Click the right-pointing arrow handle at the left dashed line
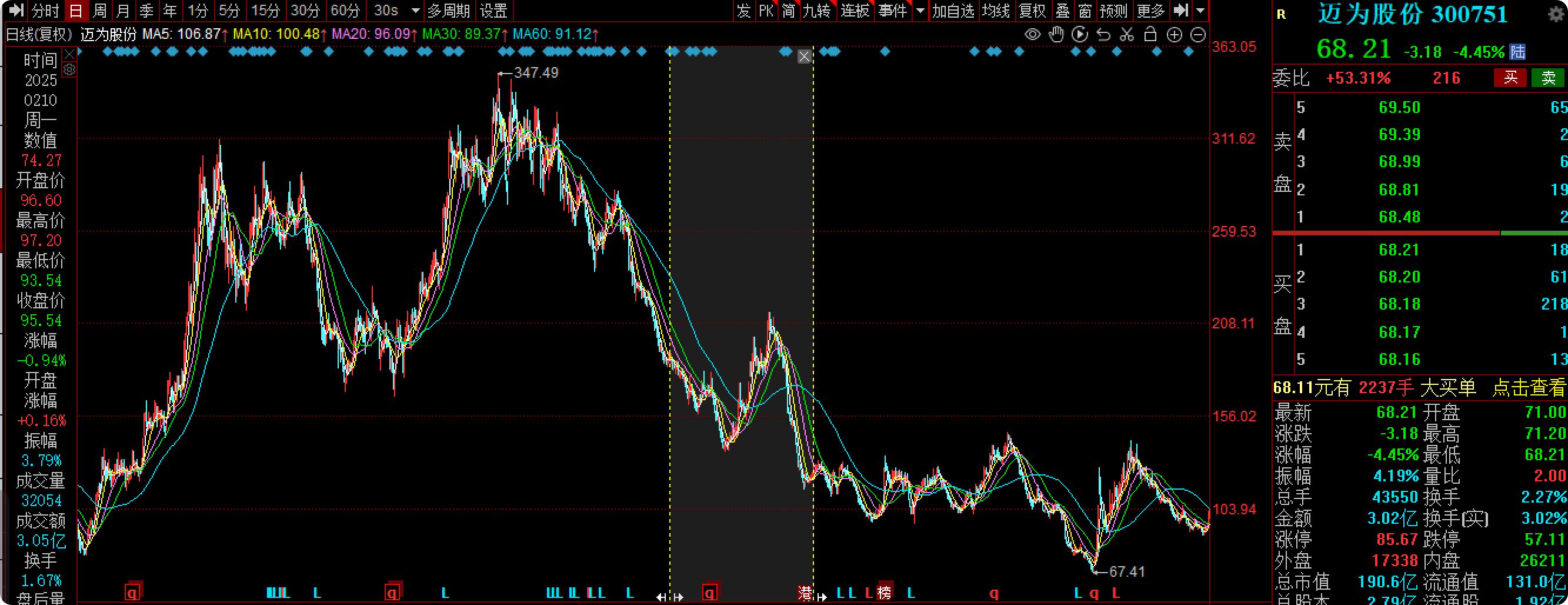Image resolution: width=1568 pixels, height=605 pixels. click(678, 597)
